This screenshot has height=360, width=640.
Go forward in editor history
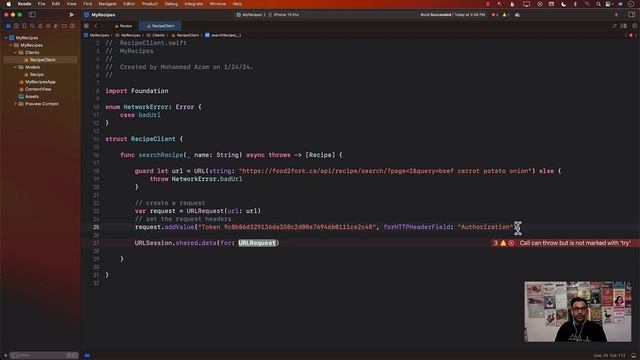pos(102,26)
